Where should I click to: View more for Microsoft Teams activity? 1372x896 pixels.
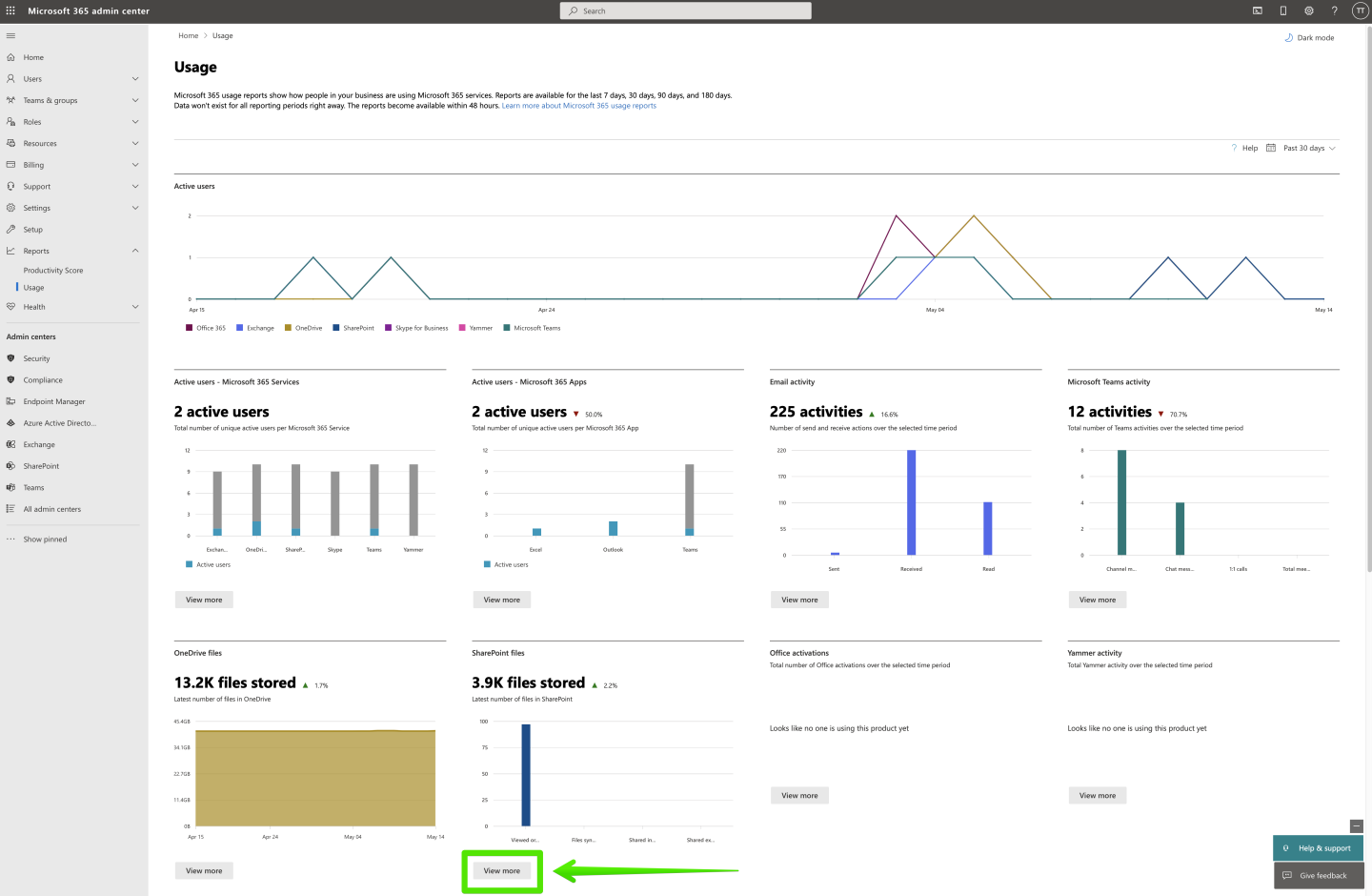pos(1098,600)
